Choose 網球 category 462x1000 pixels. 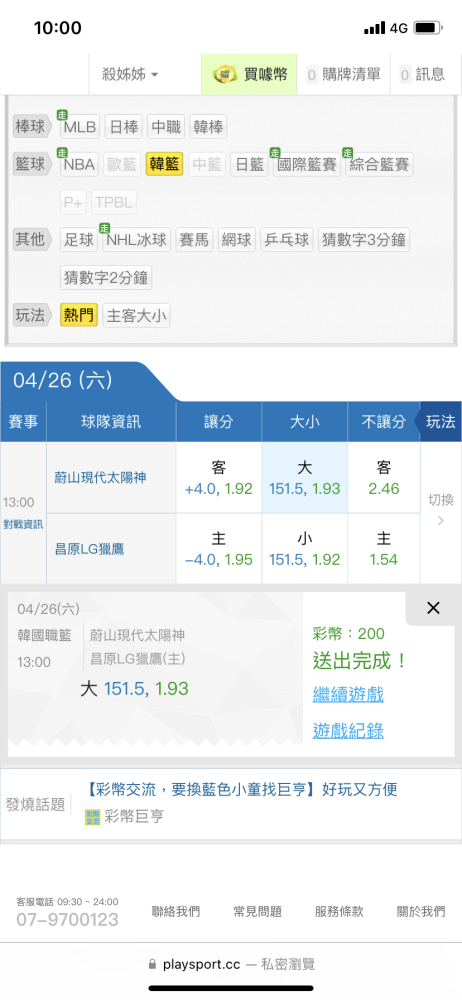[x=237, y=240]
